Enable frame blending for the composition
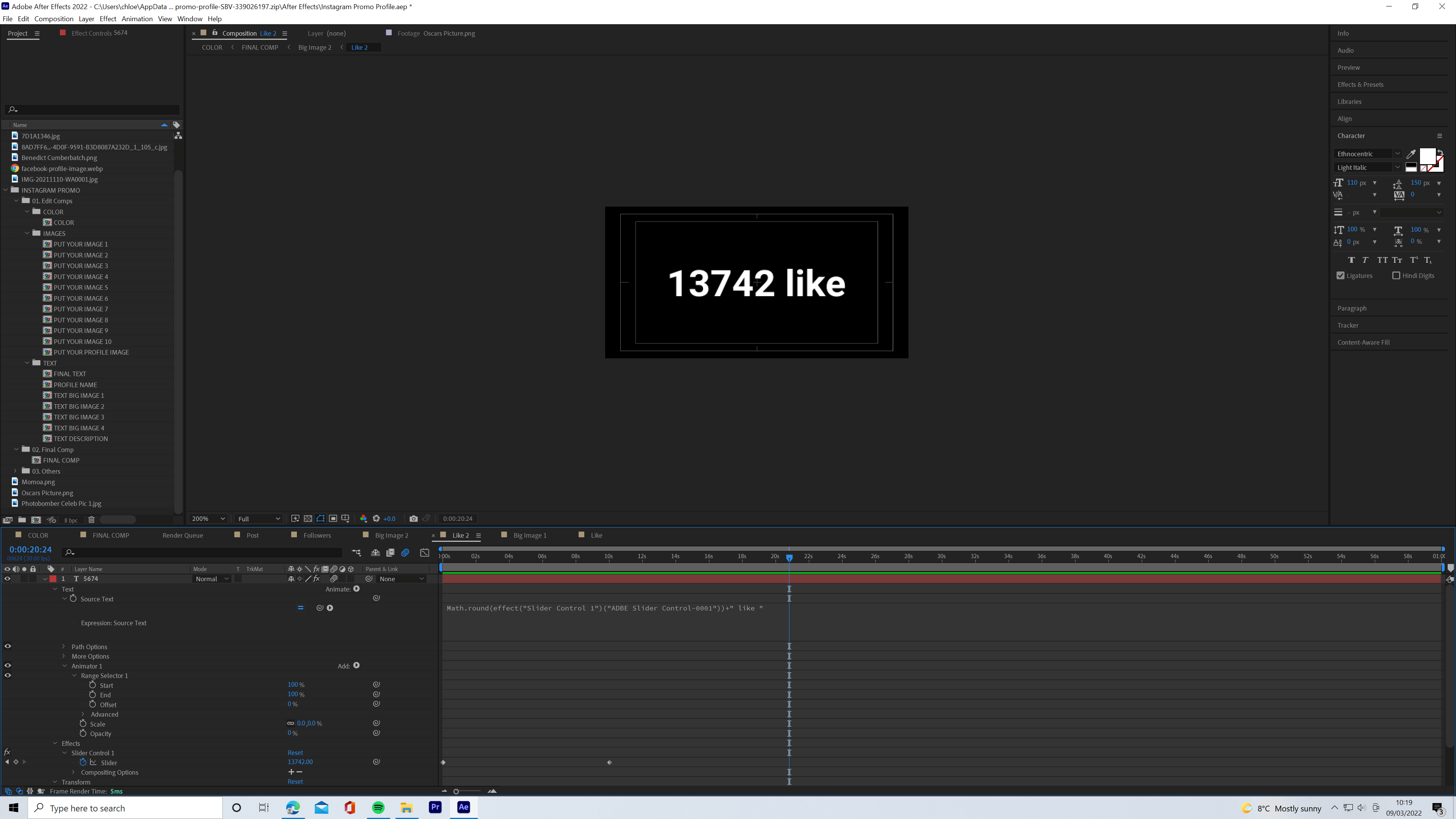The height and width of the screenshot is (819, 1456). tap(391, 553)
